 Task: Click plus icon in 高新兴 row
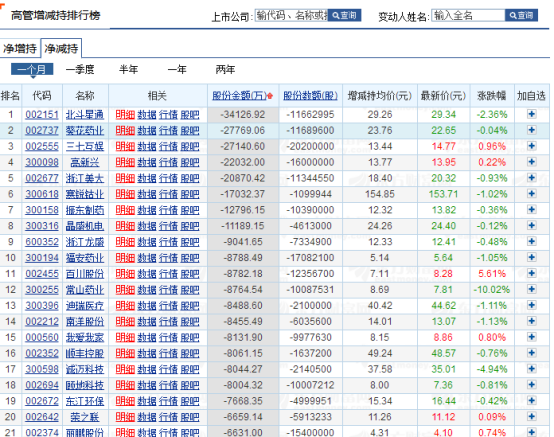tap(531, 162)
